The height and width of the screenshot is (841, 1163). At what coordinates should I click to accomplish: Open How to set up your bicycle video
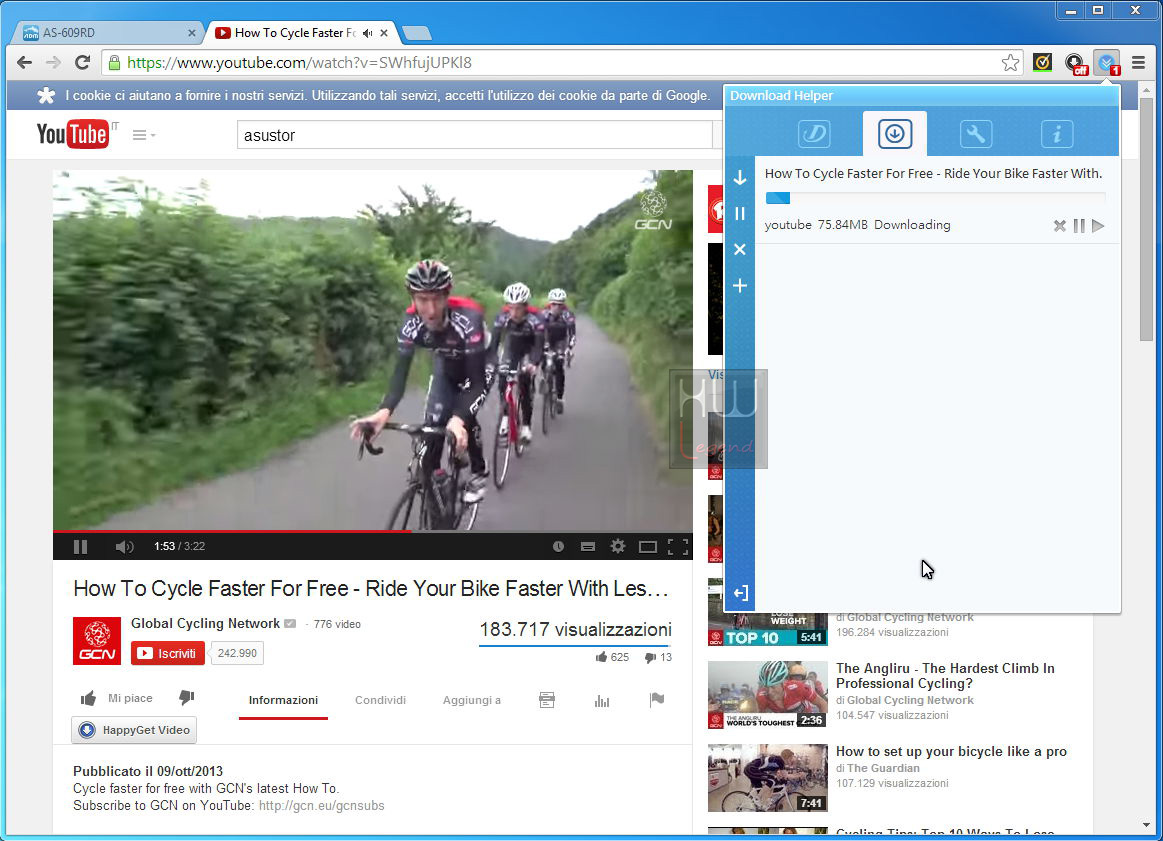point(952,751)
